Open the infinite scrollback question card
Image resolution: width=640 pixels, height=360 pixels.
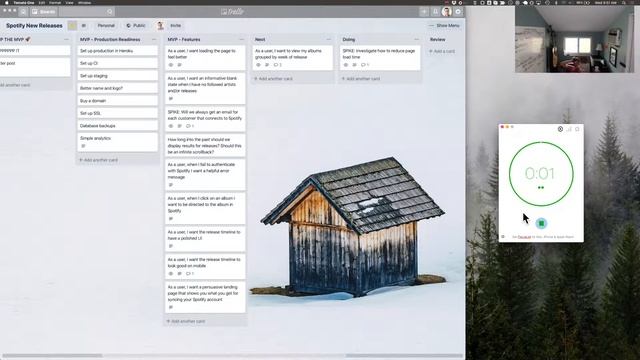[x=205, y=146]
